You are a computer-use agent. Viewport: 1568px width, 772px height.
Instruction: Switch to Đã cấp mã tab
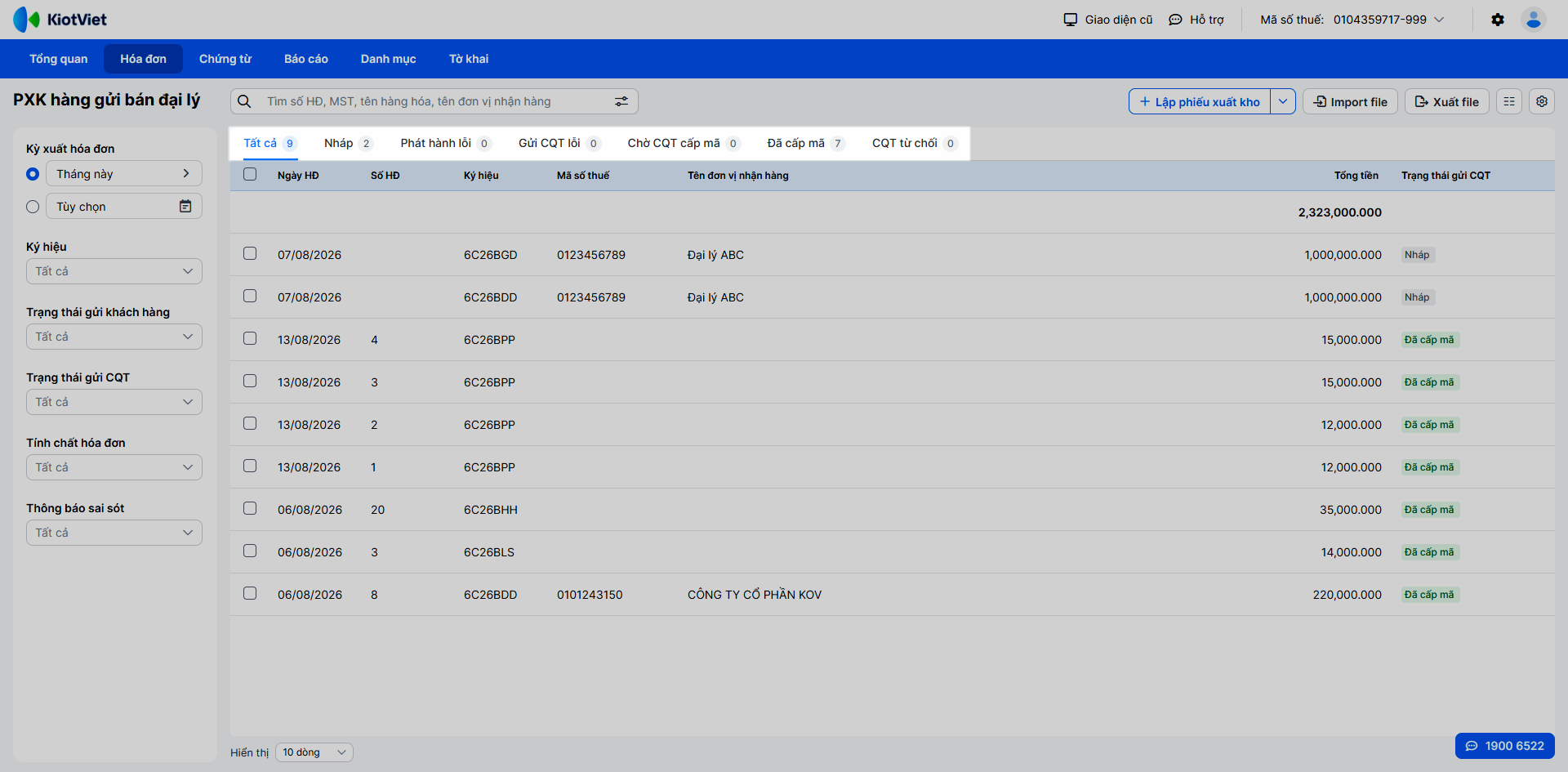(806, 143)
